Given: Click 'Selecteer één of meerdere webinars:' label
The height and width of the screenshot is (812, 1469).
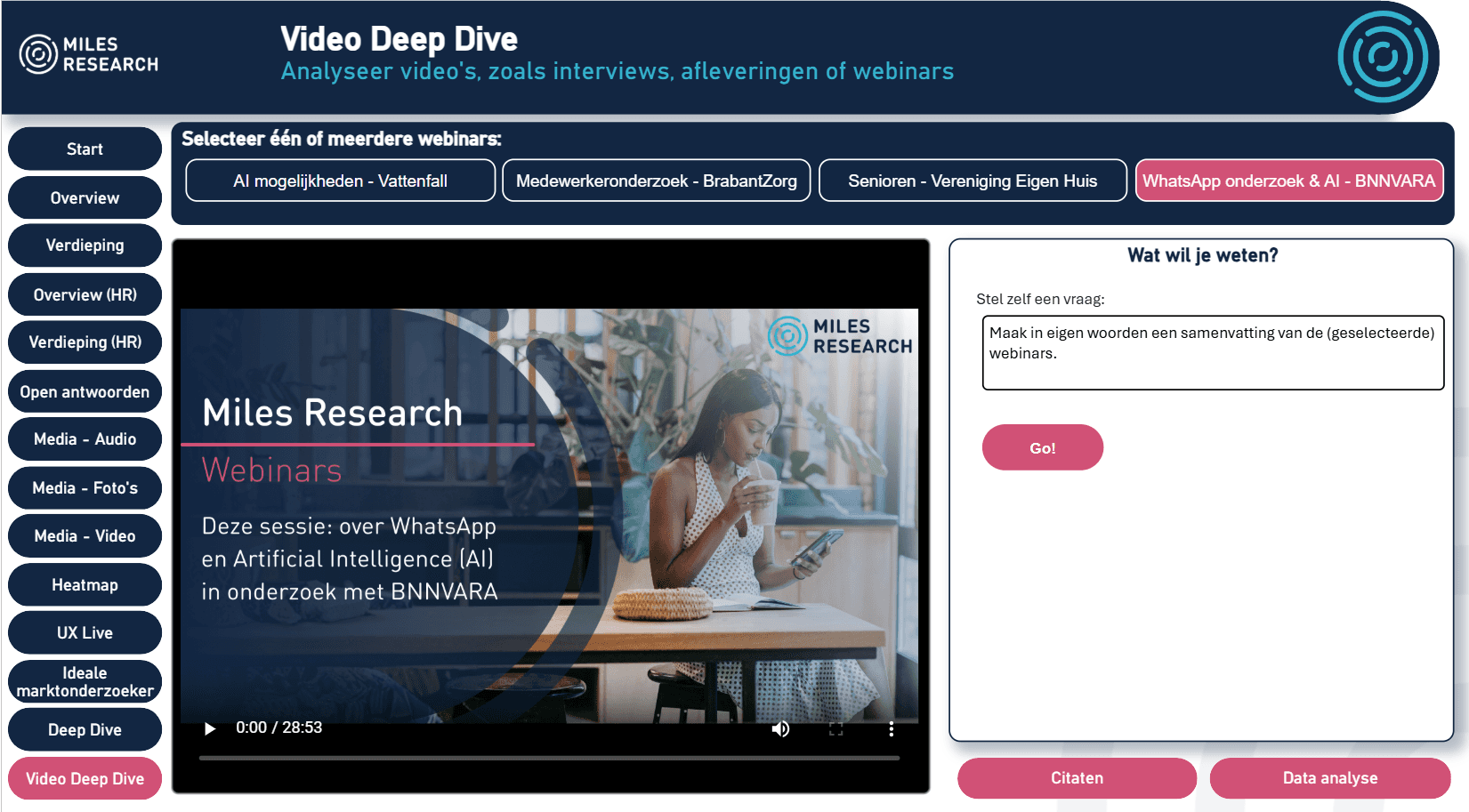Looking at the screenshot, I should point(342,139).
